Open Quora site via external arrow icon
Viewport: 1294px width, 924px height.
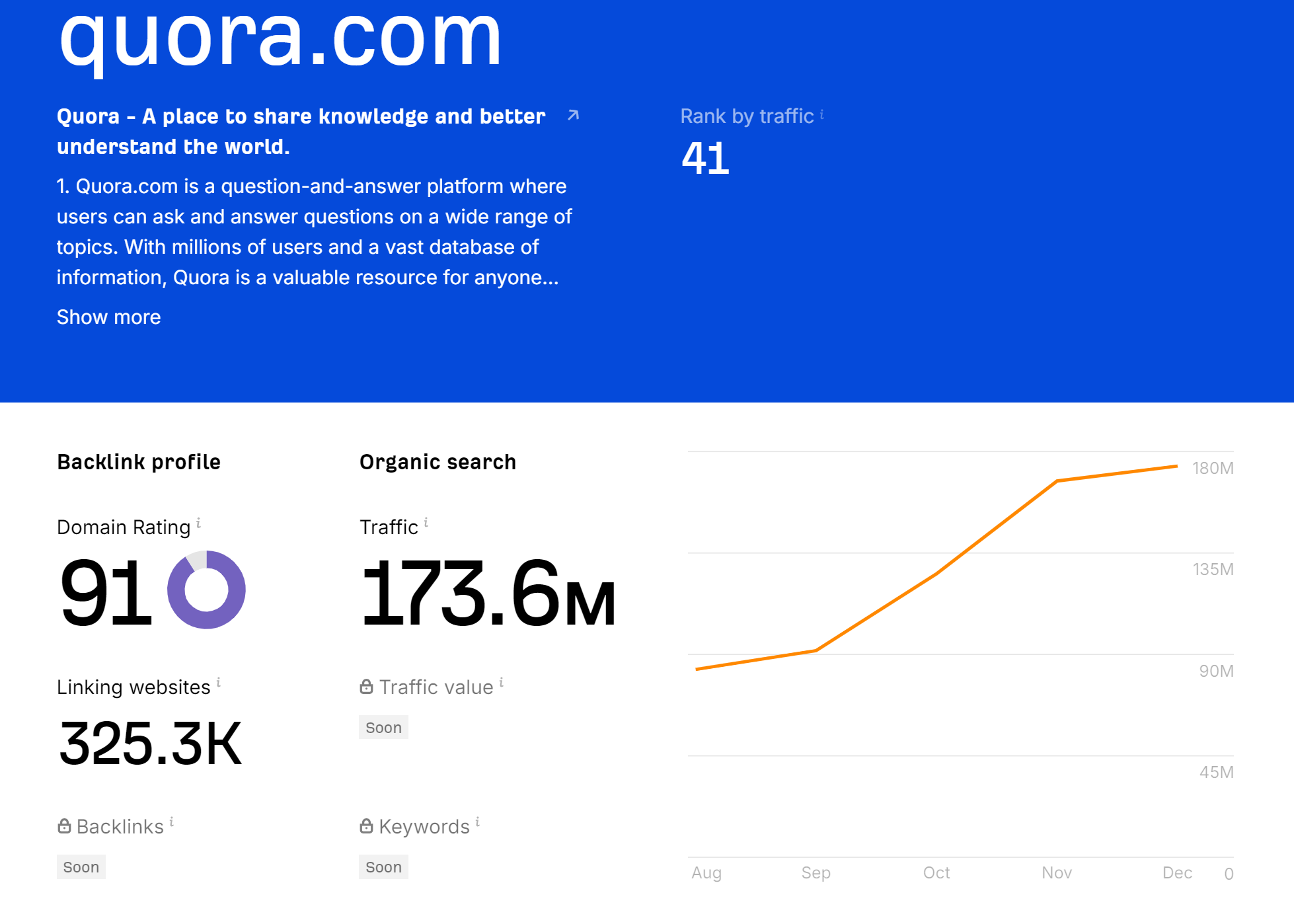tap(573, 116)
